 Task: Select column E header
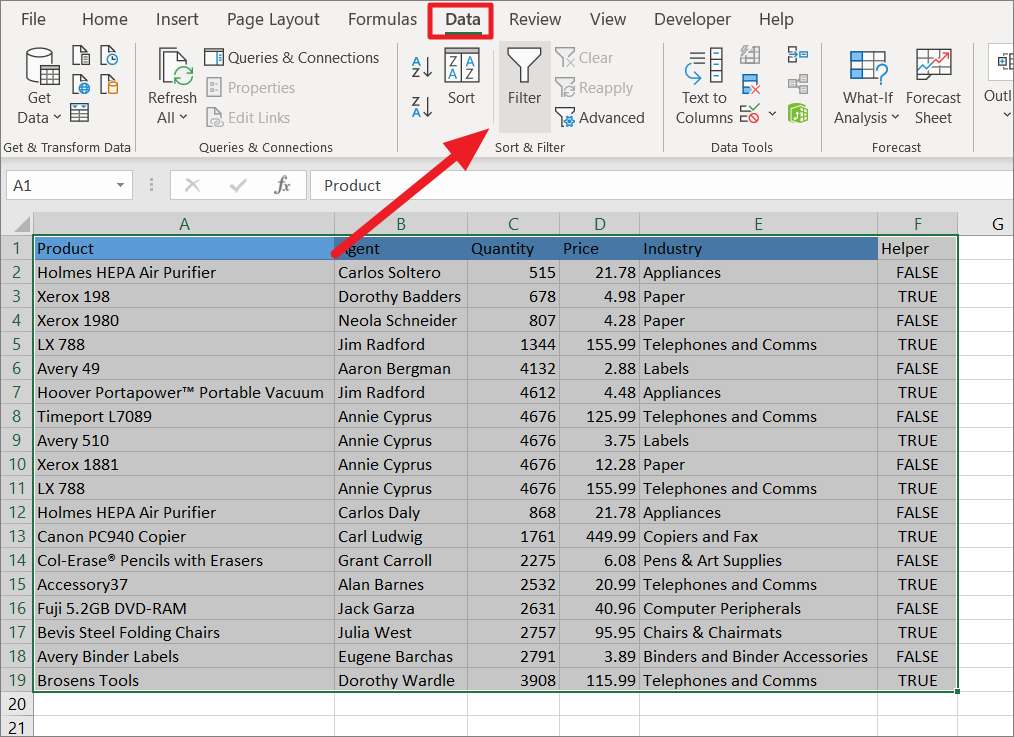(x=759, y=224)
